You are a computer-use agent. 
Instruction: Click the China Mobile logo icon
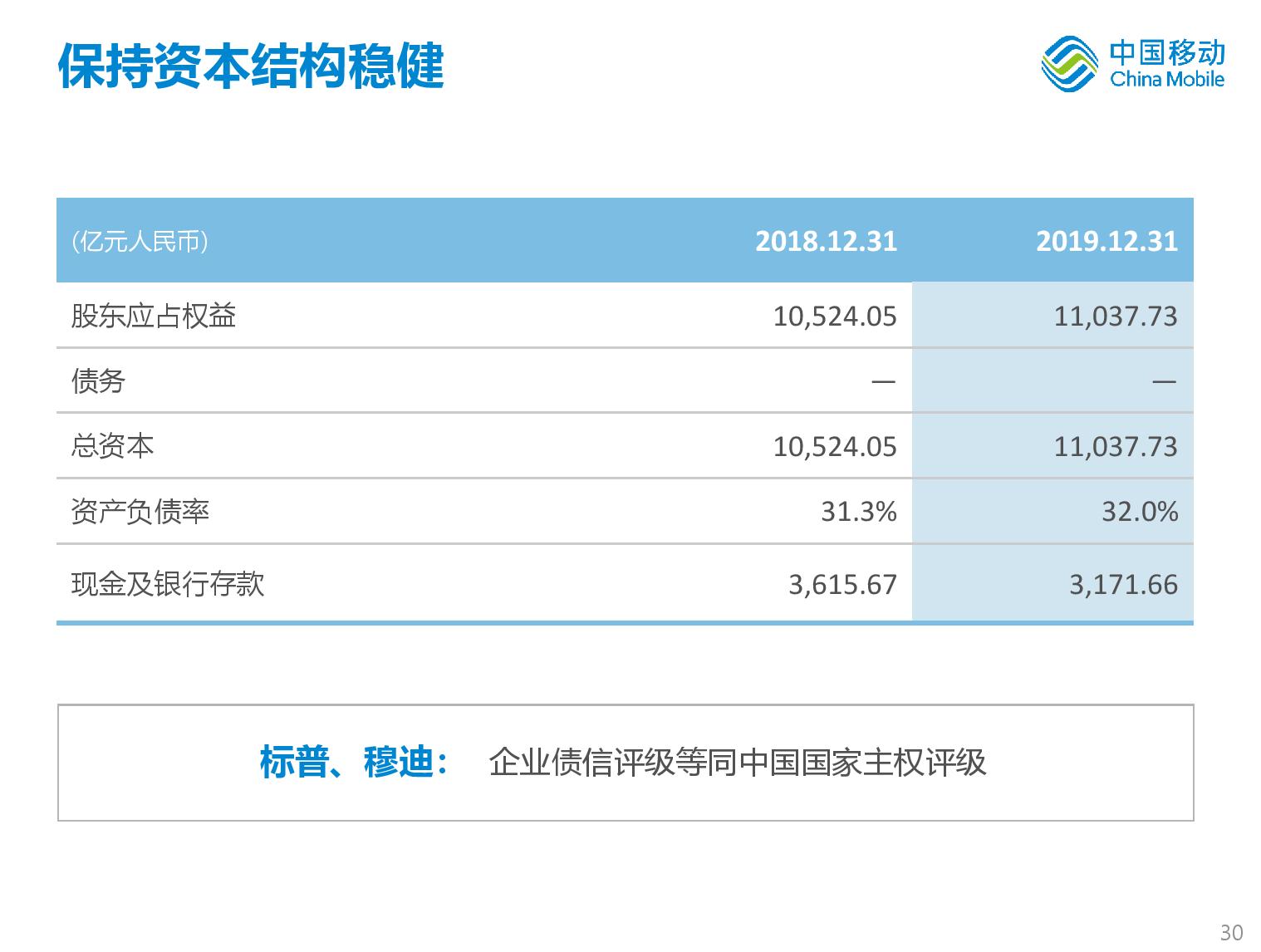tap(1070, 64)
